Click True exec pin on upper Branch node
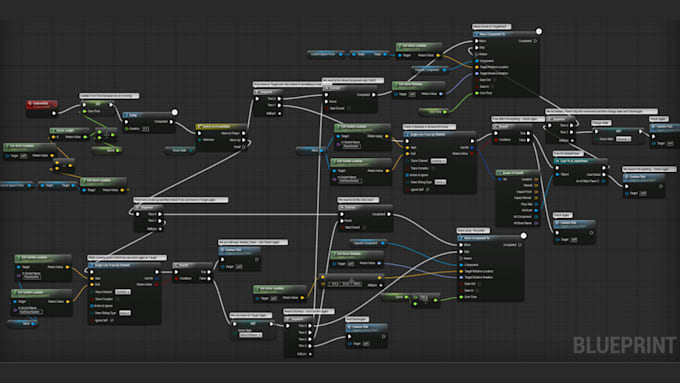 pos(529,133)
